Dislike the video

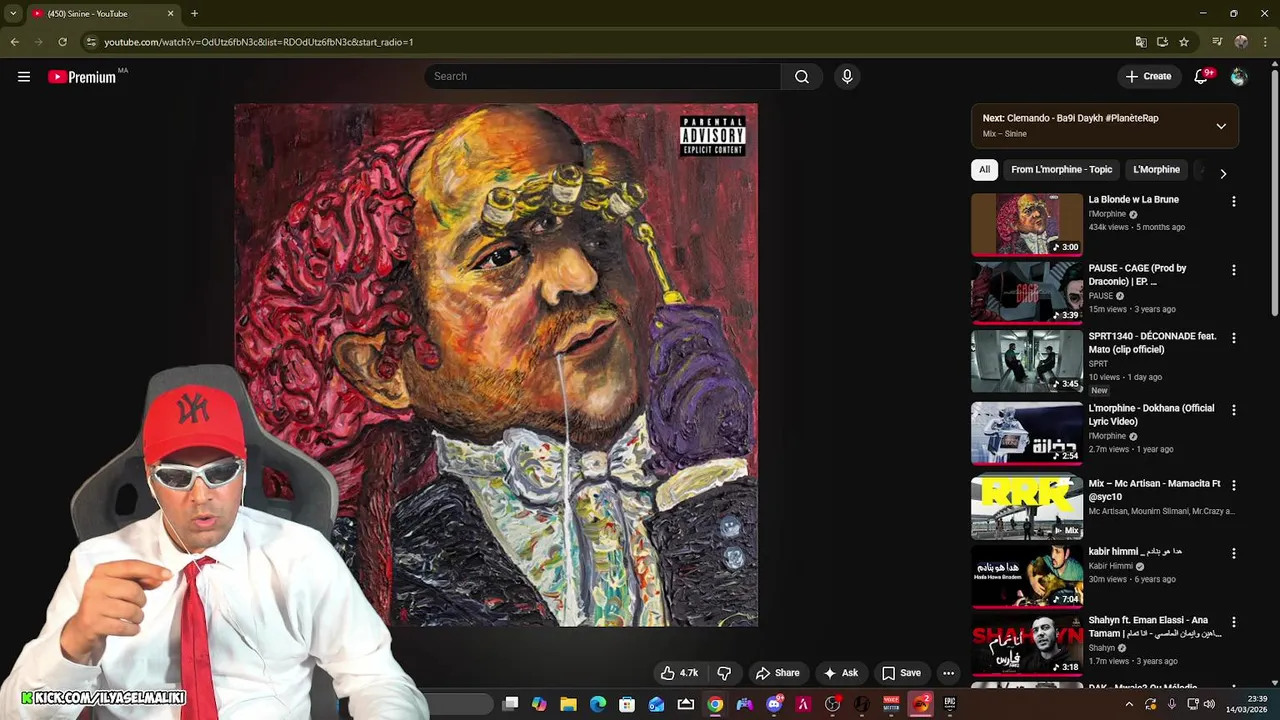pos(724,673)
